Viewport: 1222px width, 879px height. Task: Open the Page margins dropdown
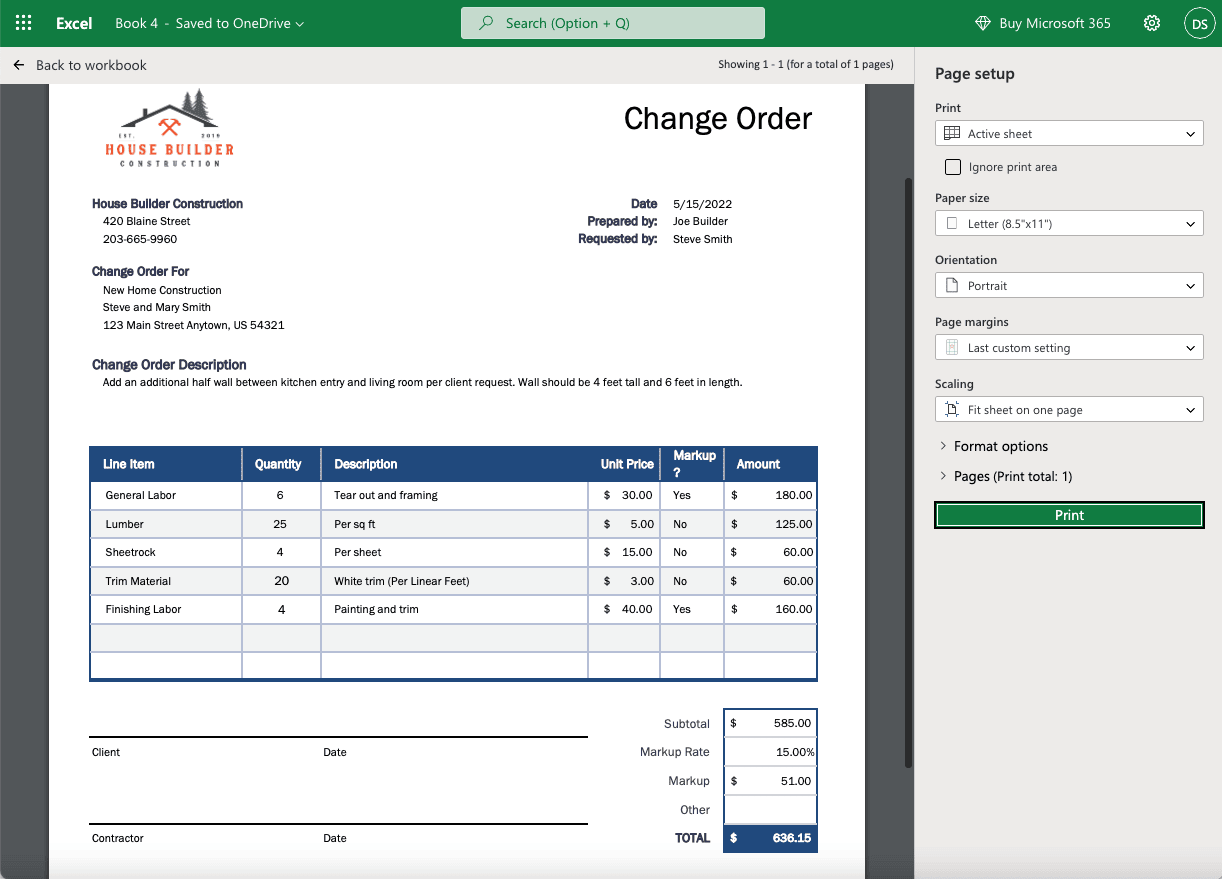(1069, 348)
